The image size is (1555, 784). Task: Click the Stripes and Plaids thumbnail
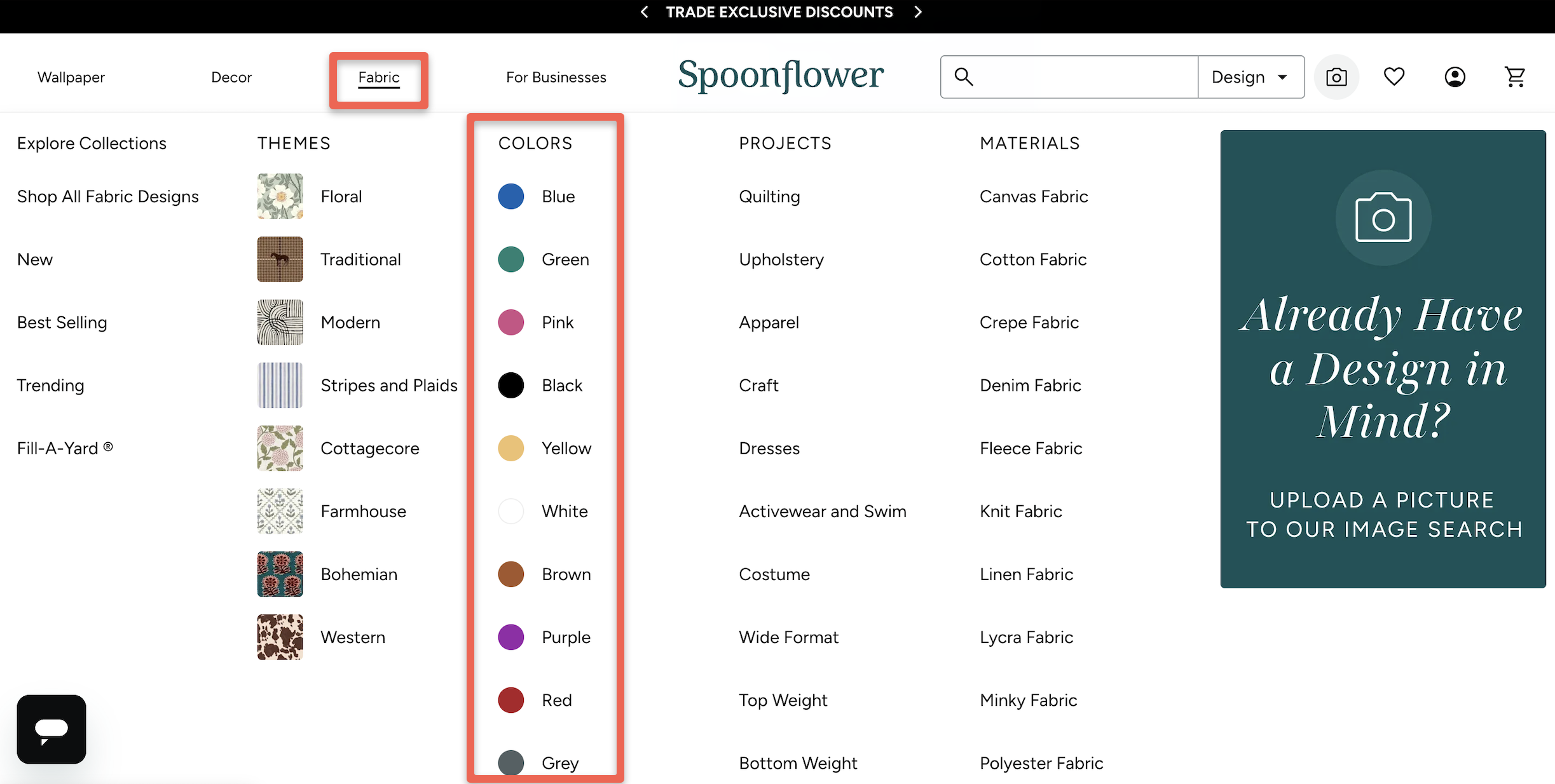[280, 385]
